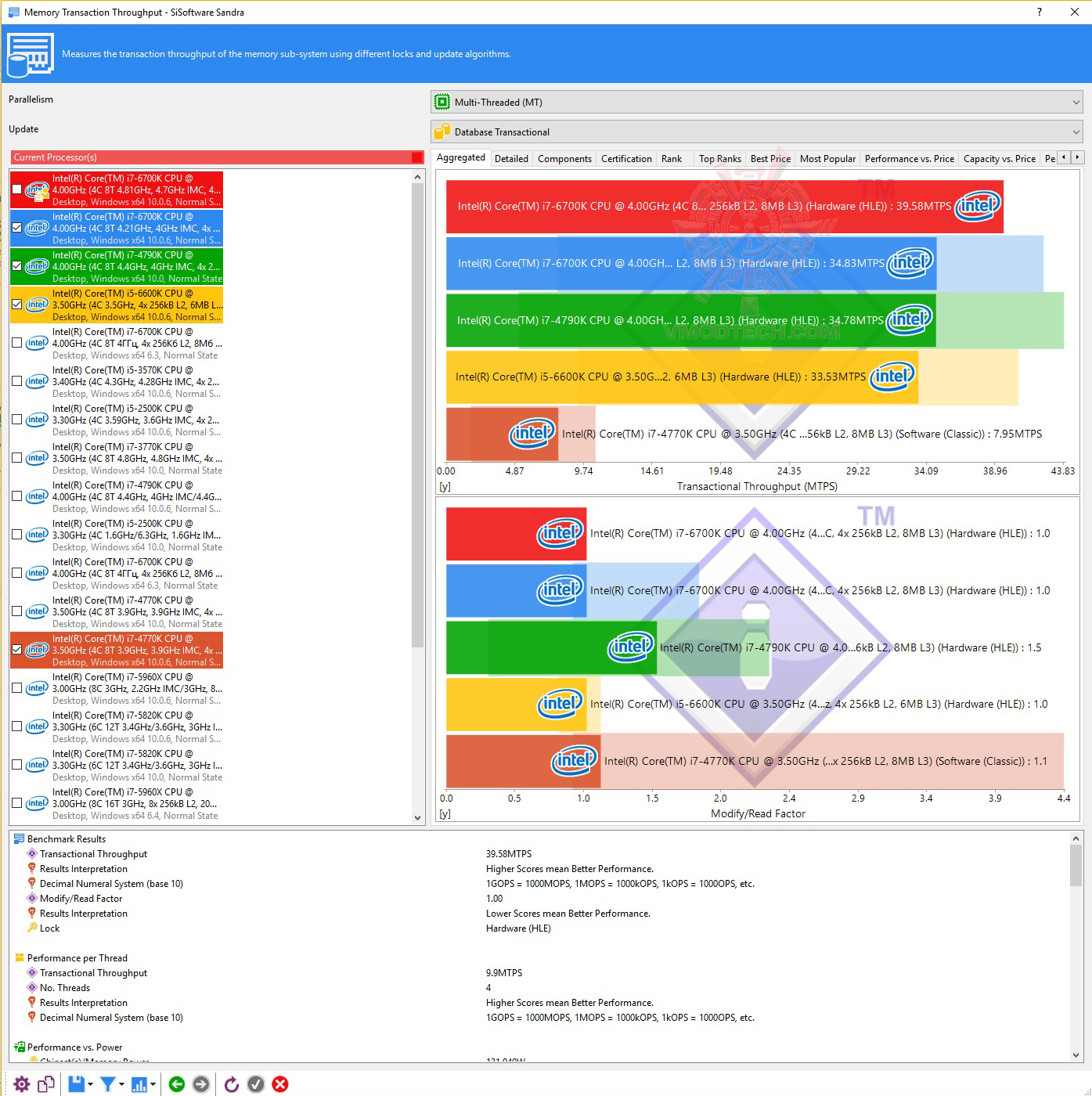Click the red square in Current Processor(s) header

click(417, 157)
